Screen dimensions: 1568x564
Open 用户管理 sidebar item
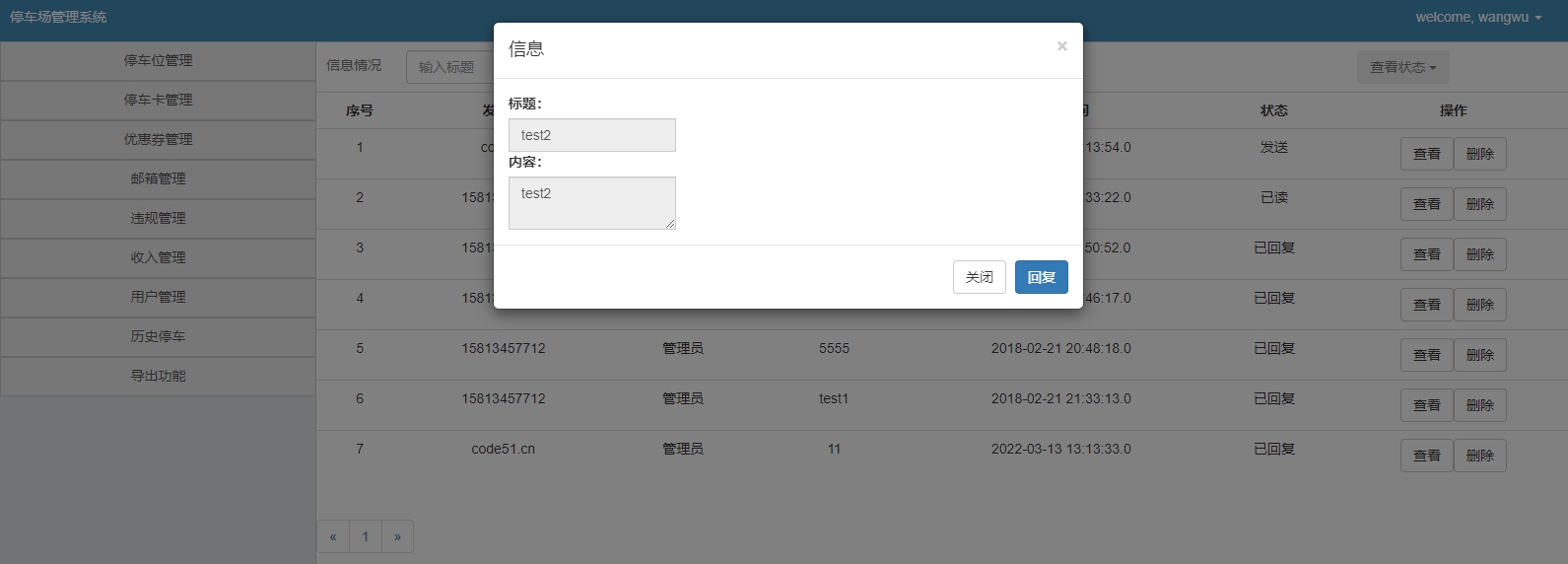coord(158,297)
